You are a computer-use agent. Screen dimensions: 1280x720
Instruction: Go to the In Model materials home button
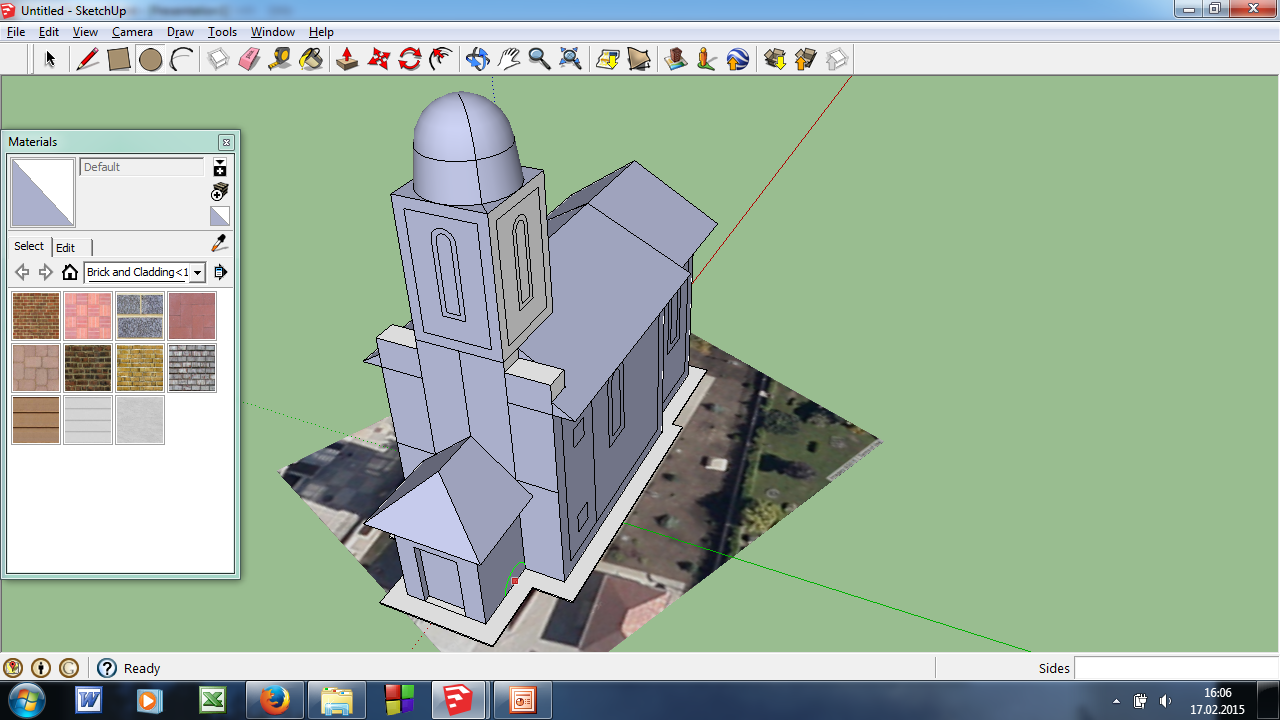point(70,272)
